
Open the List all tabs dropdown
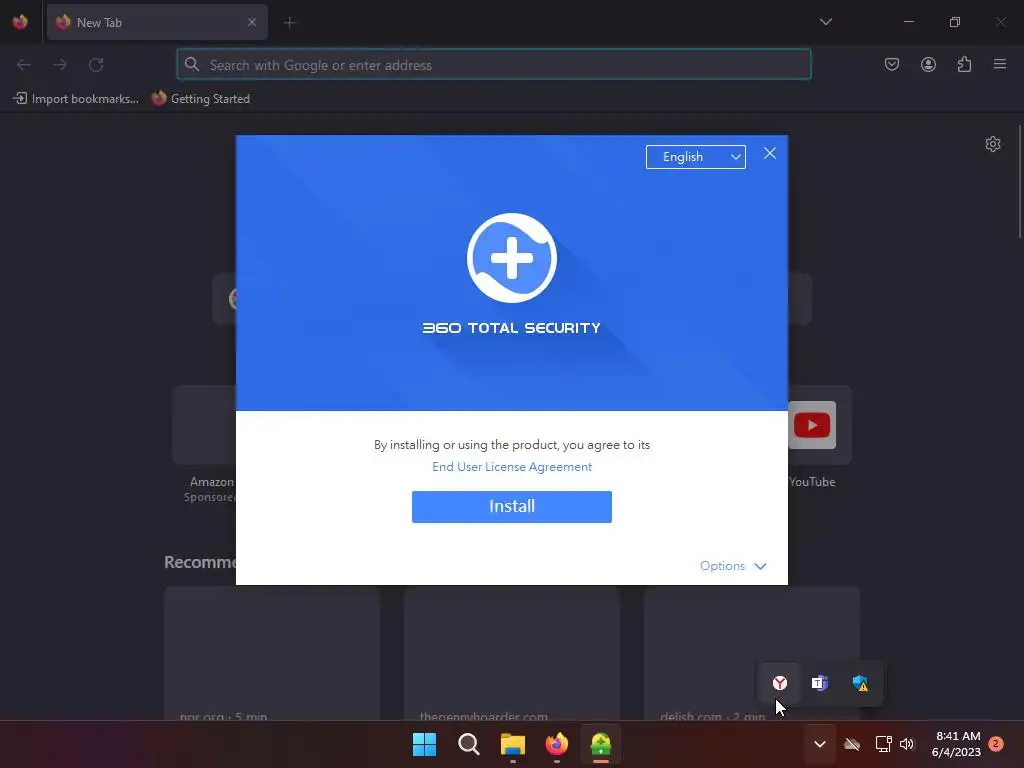(x=825, y=22)
